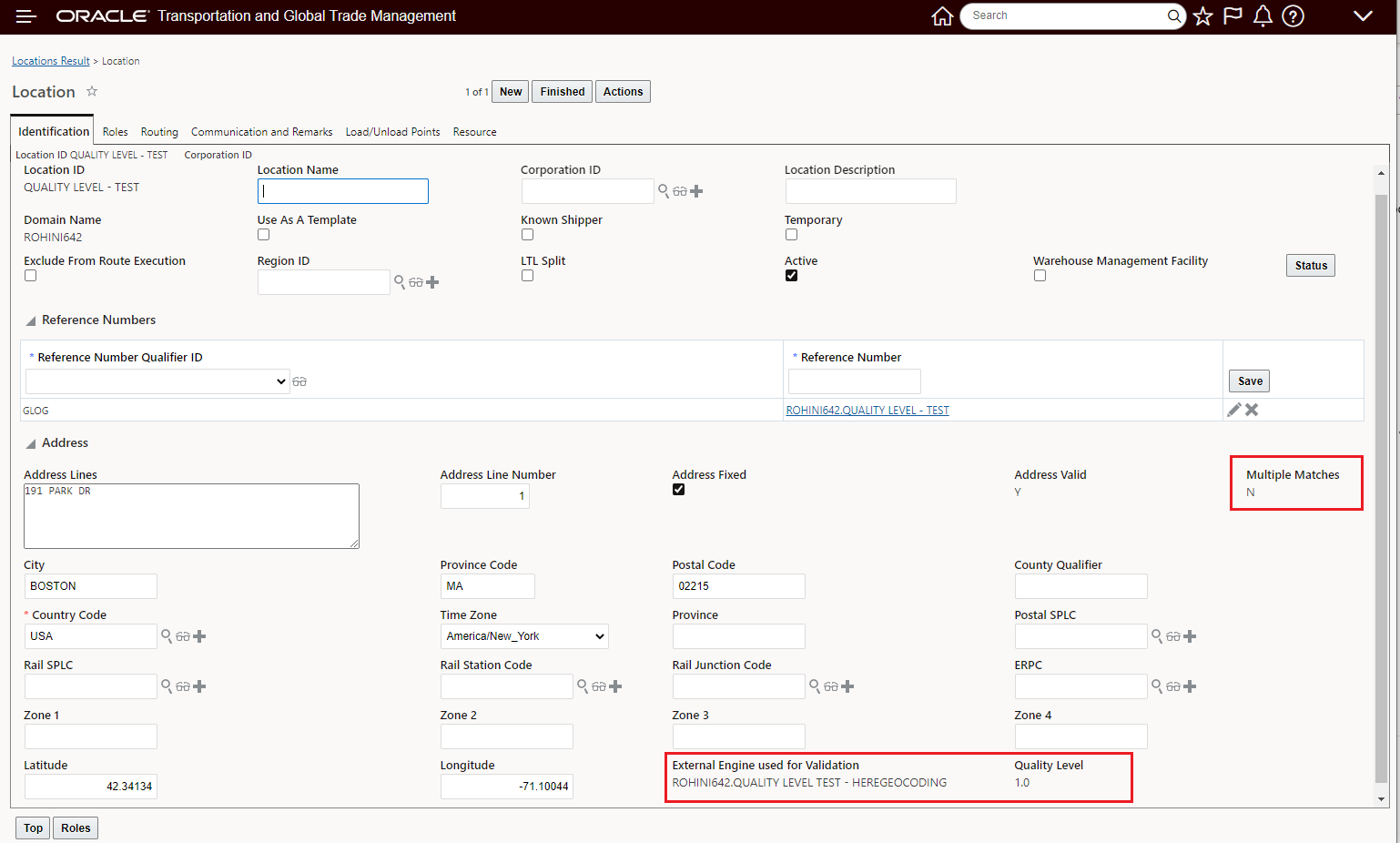Open the Help question mark icon
This screenshot has height=843, width=1400.
coord(1293,16)
